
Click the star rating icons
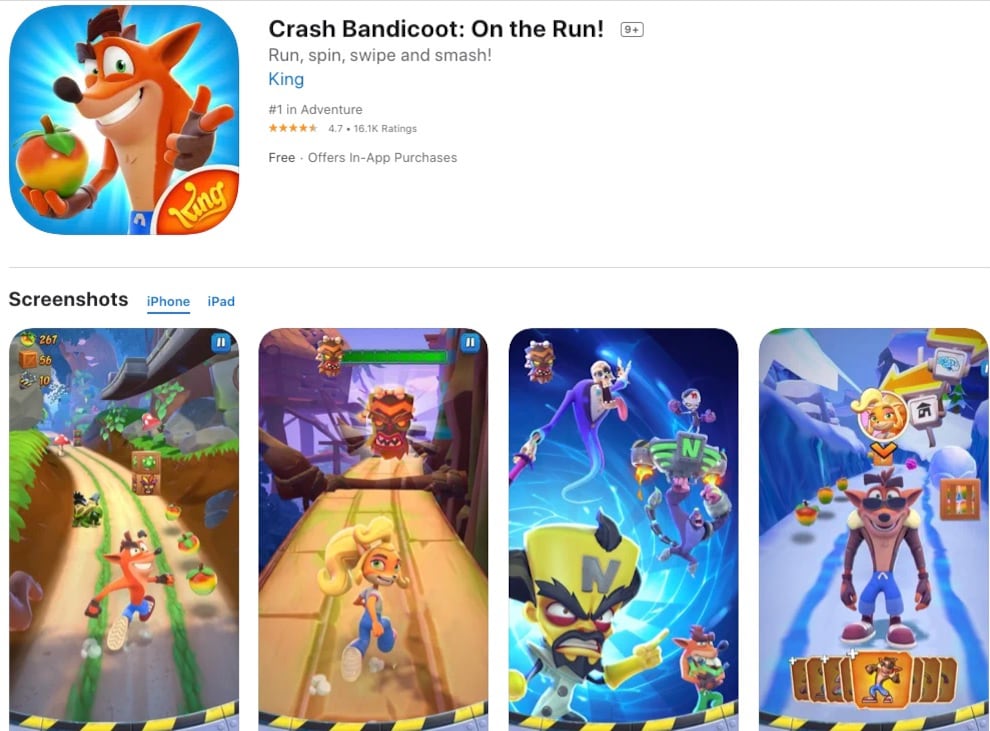(292, 128)
